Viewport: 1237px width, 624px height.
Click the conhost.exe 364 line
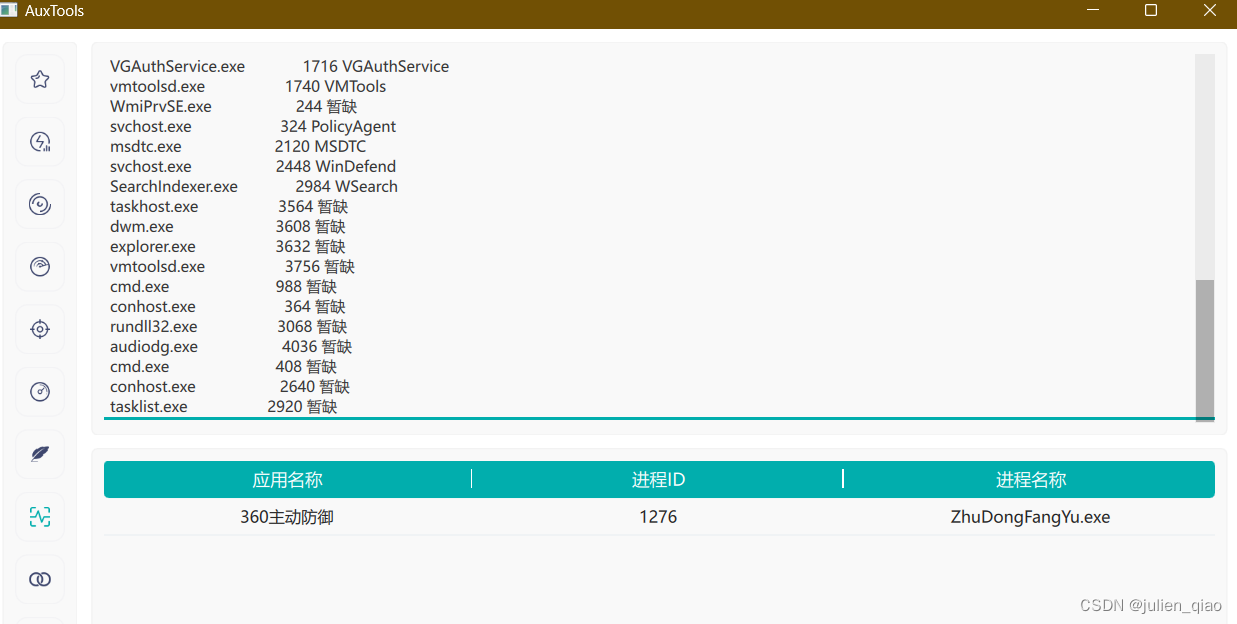coord(228,306)
